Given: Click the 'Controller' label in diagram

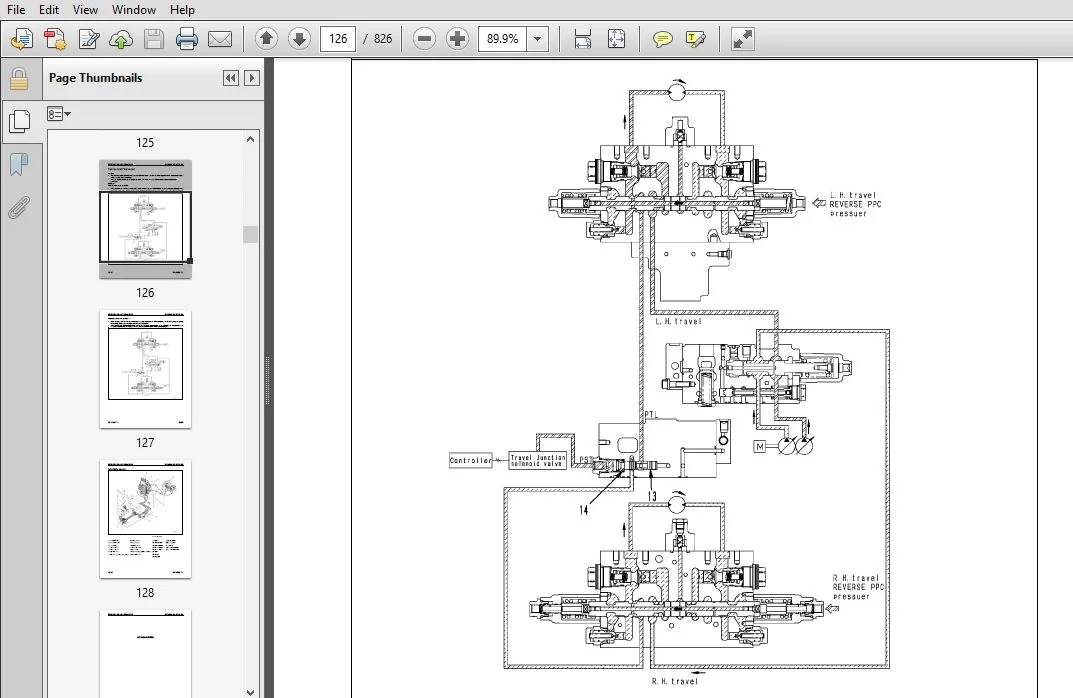Looking at the screenshot, I should [x=471, y=461].
